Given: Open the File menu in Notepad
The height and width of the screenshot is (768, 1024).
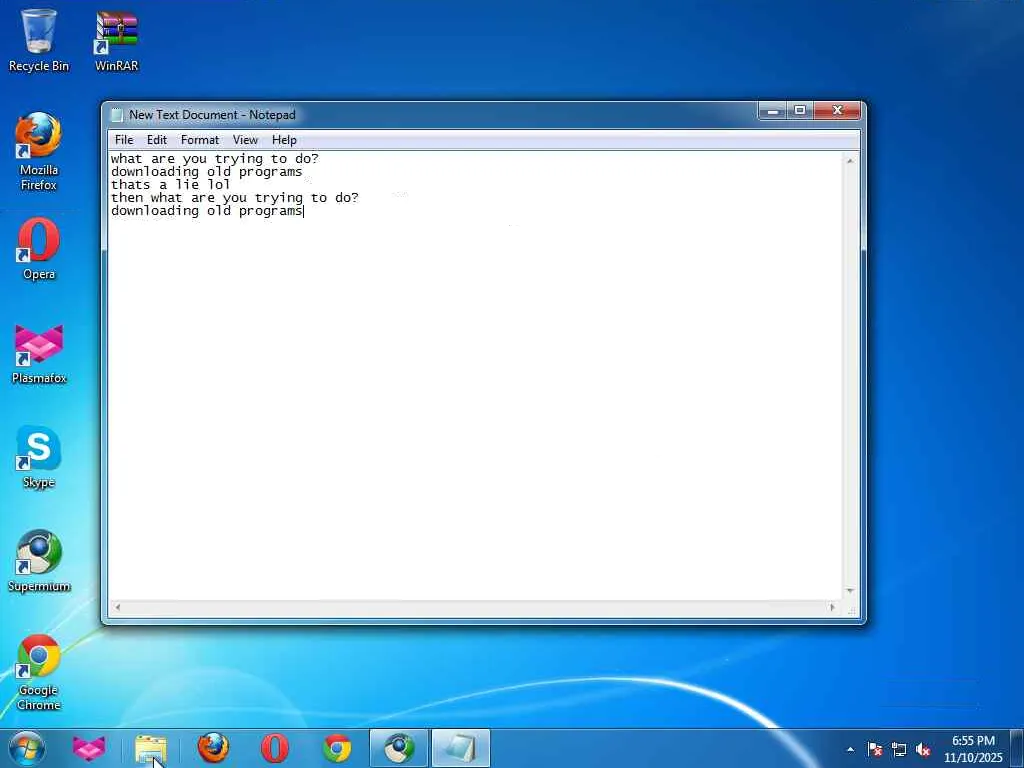Looking at the screenshot, I should click(x=123, y=140).
